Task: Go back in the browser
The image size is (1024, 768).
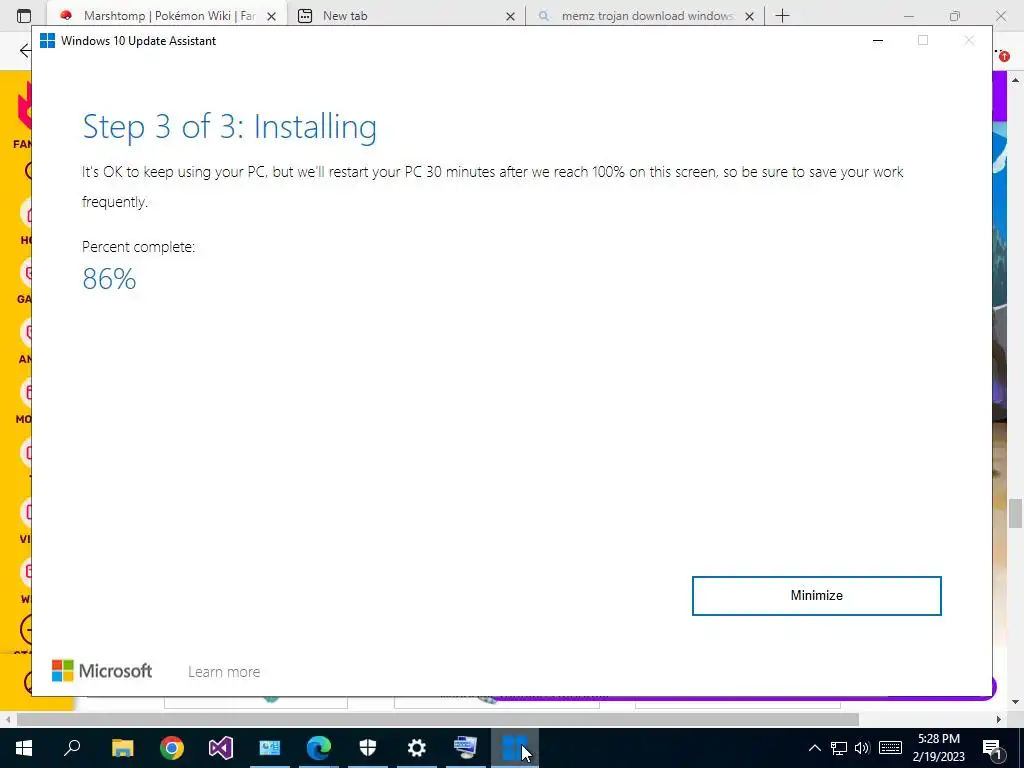Action: point(25,50)
